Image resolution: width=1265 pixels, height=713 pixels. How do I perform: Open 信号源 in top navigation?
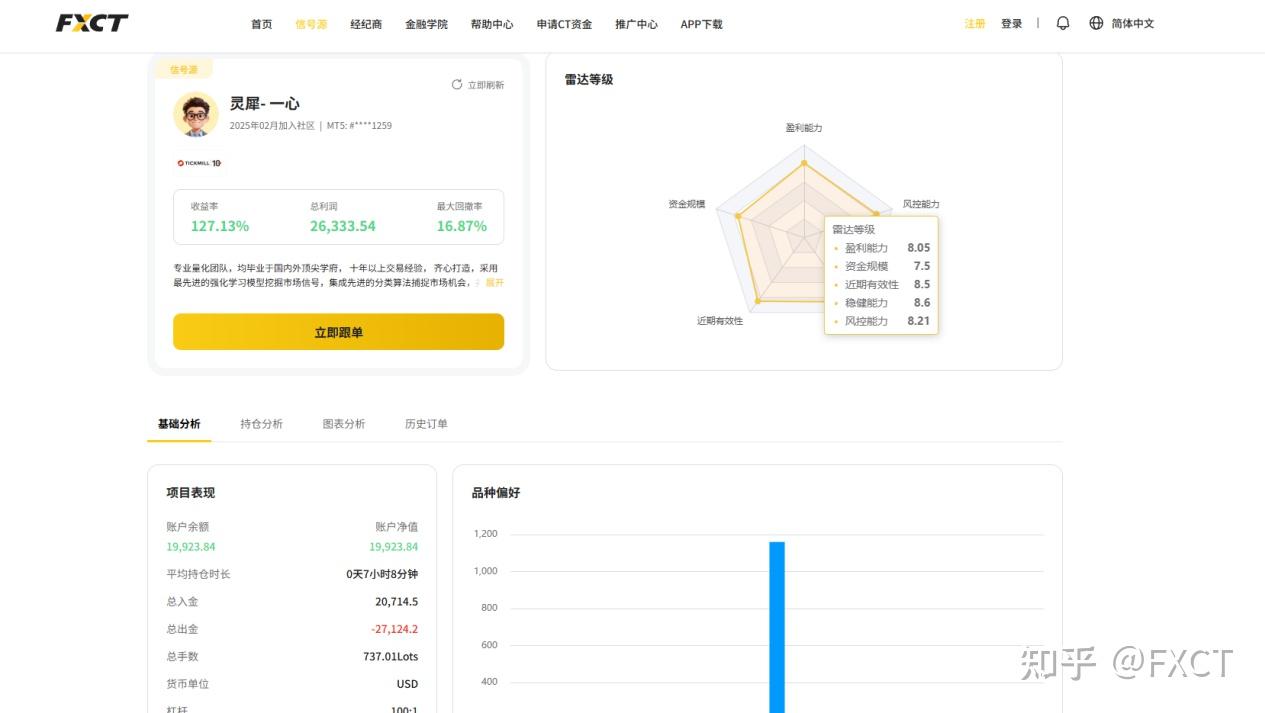click(311, 24)
